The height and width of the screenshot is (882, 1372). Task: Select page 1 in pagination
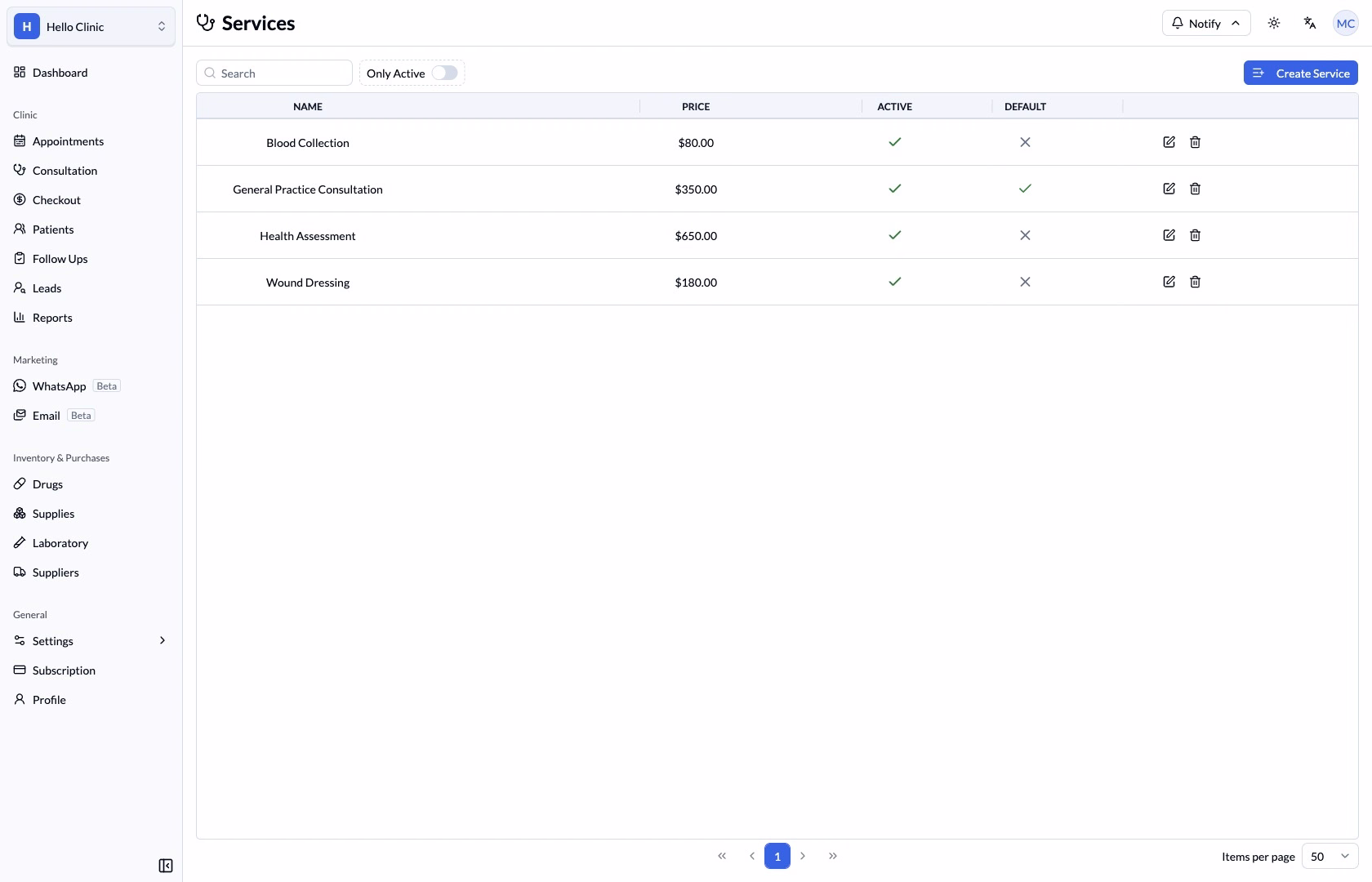[x=777, y=856]
